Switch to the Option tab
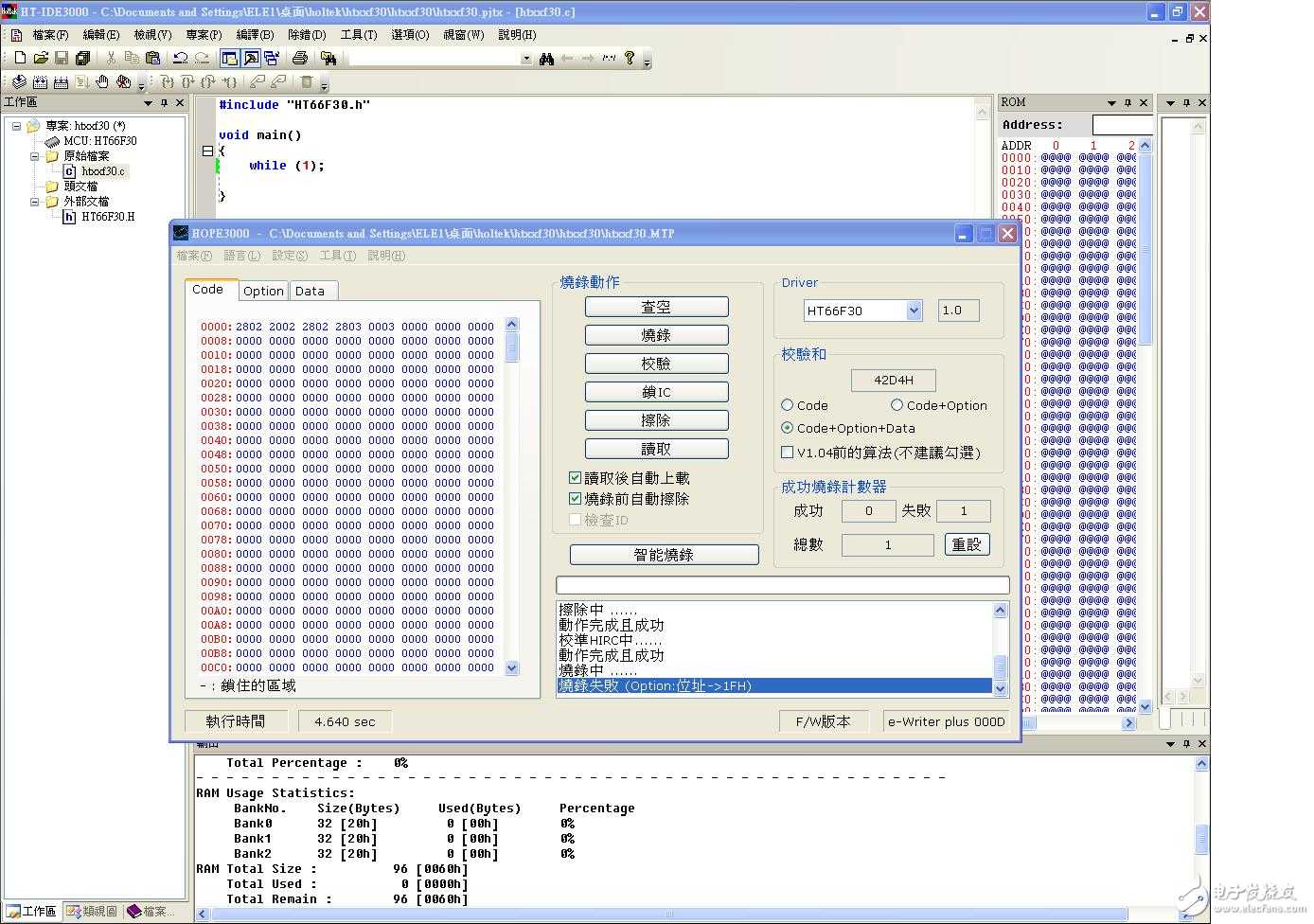Screen dimensions: 1314x924 pos(262,292)
